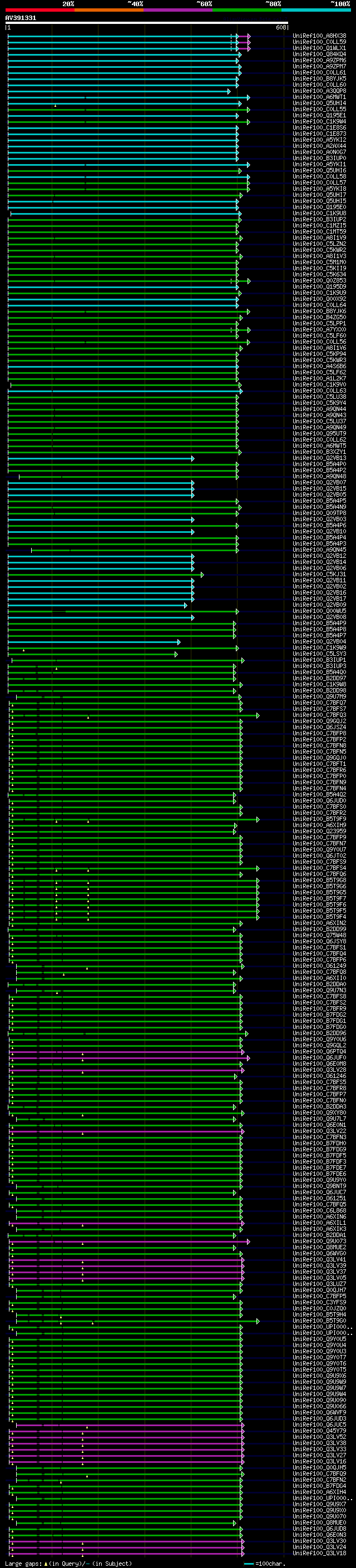The width and height of the screenshot is (356, 1568).
Task: Open hit UniRef100_A8HX38
Action: point(319,36)
